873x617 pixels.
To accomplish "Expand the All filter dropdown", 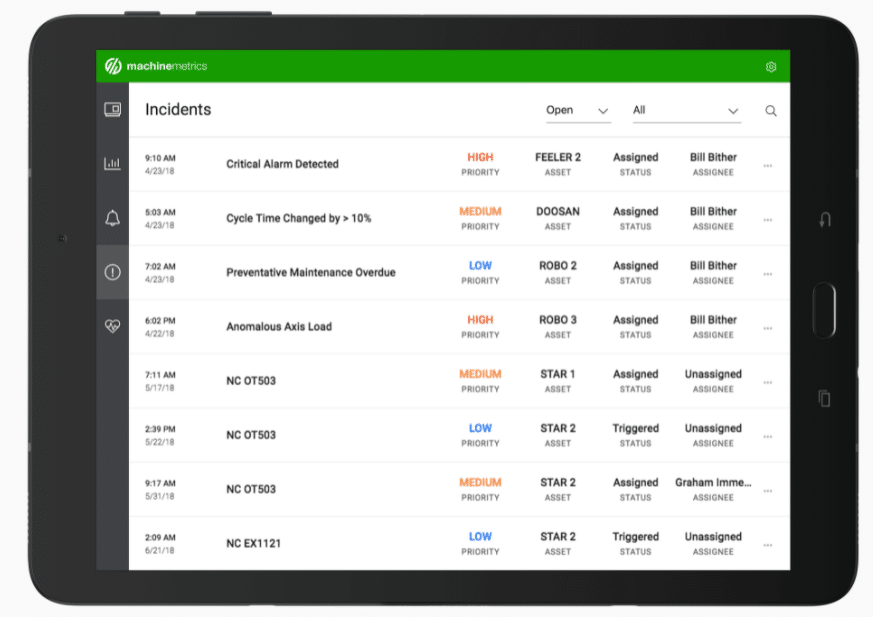I will 686,110.
